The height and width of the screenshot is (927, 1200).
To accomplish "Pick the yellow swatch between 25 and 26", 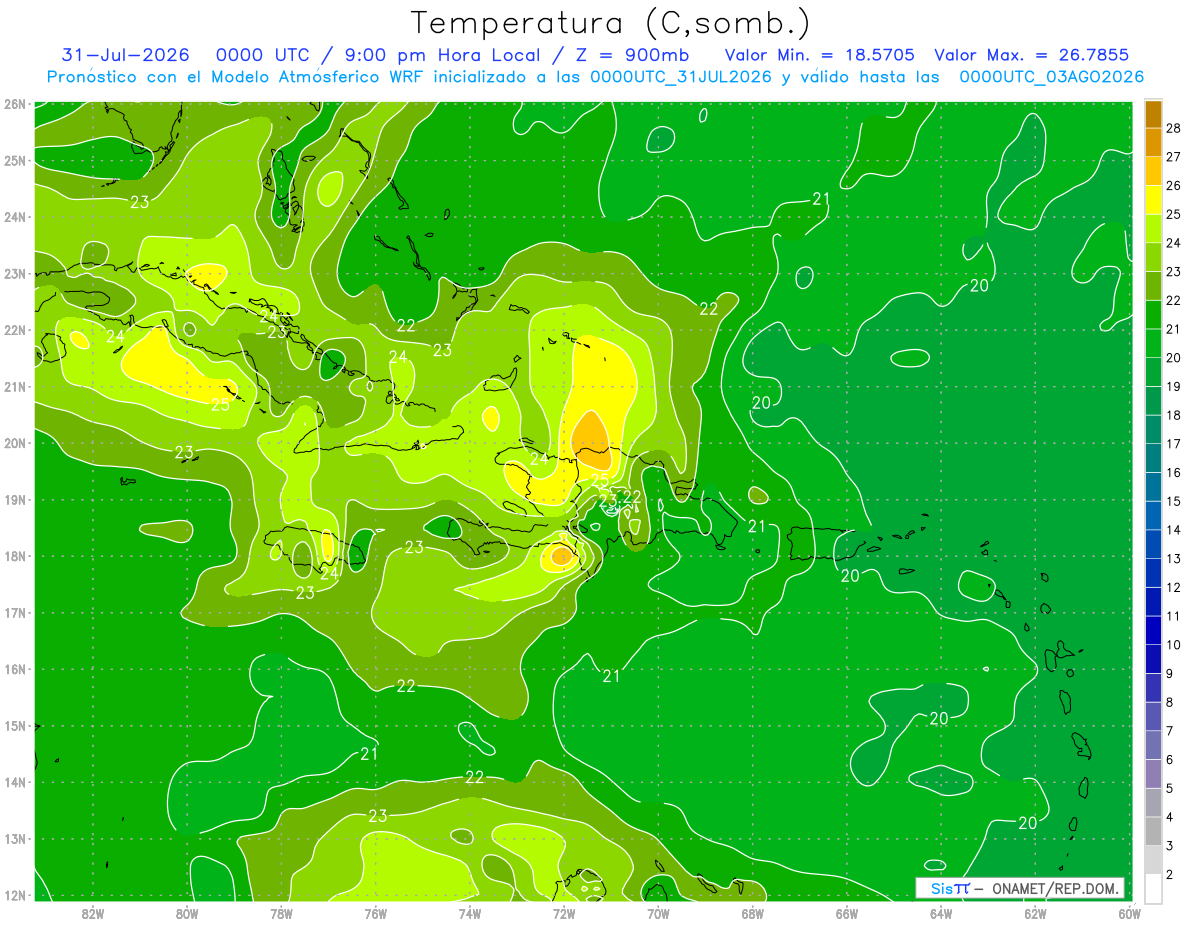I will (x=1153, y=199).
